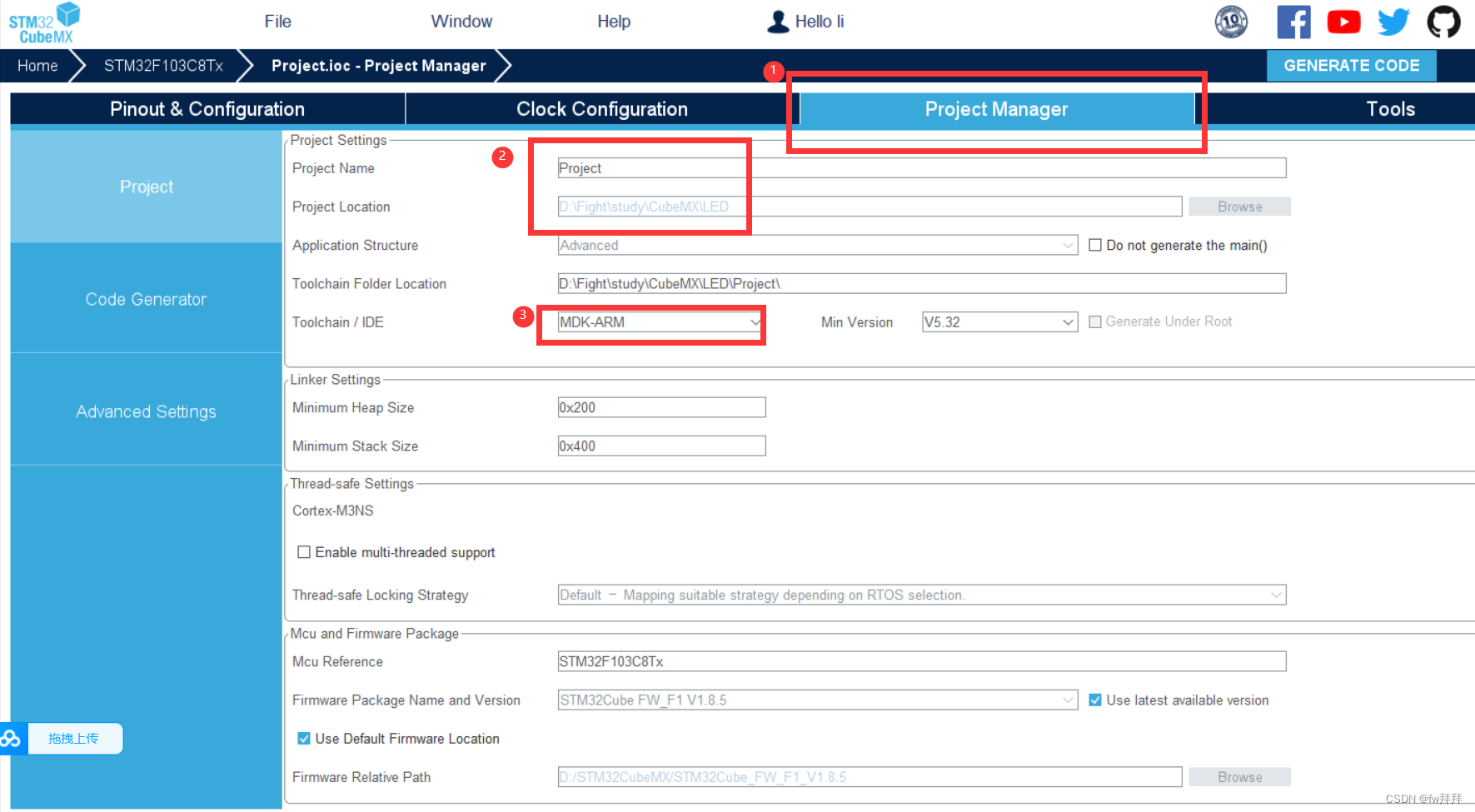Toggle Use latest available version checkbox
This screenshot has height=812, width=1475.
[x=1095, y=700]
